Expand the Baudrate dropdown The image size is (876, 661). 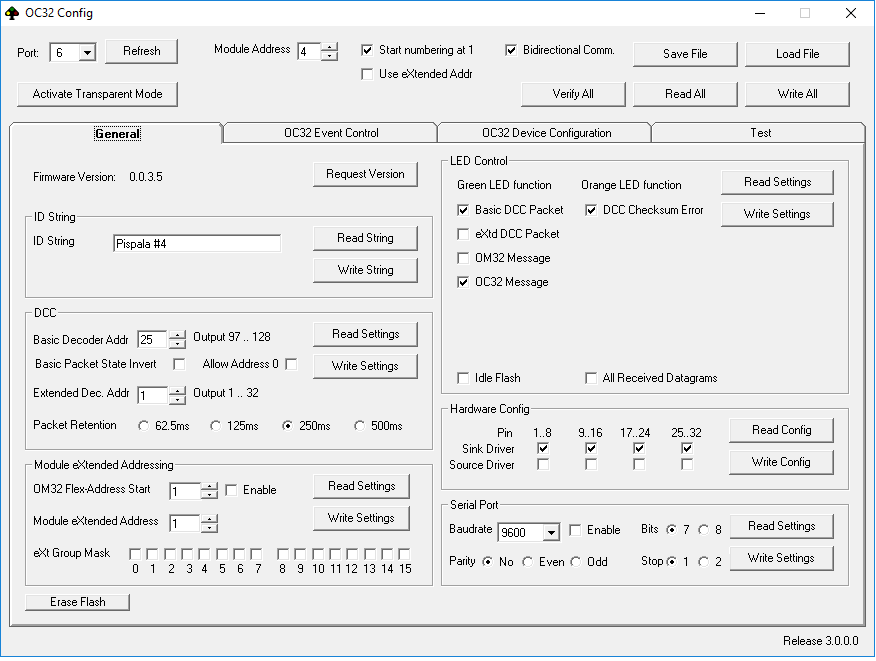click(x=549, y=532)
